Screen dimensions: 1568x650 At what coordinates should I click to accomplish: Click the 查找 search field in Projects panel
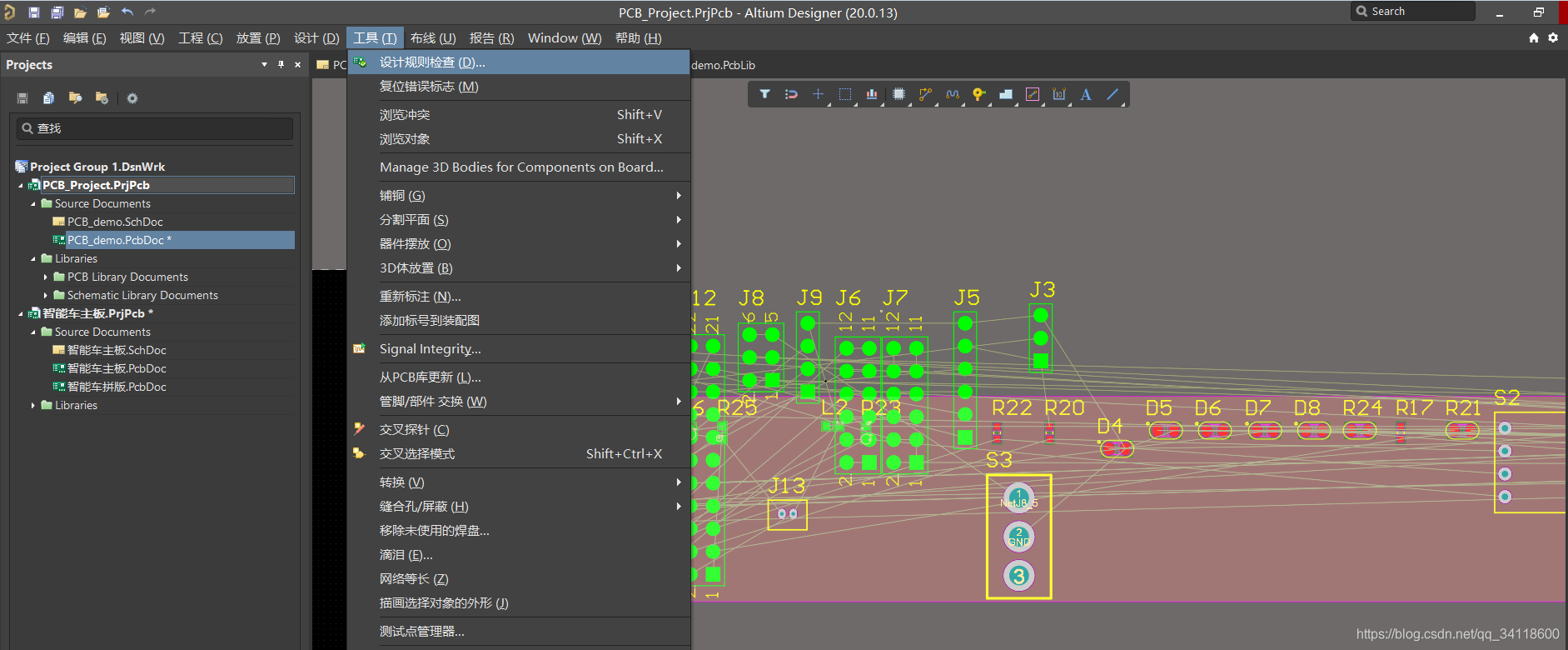point(155,128)
